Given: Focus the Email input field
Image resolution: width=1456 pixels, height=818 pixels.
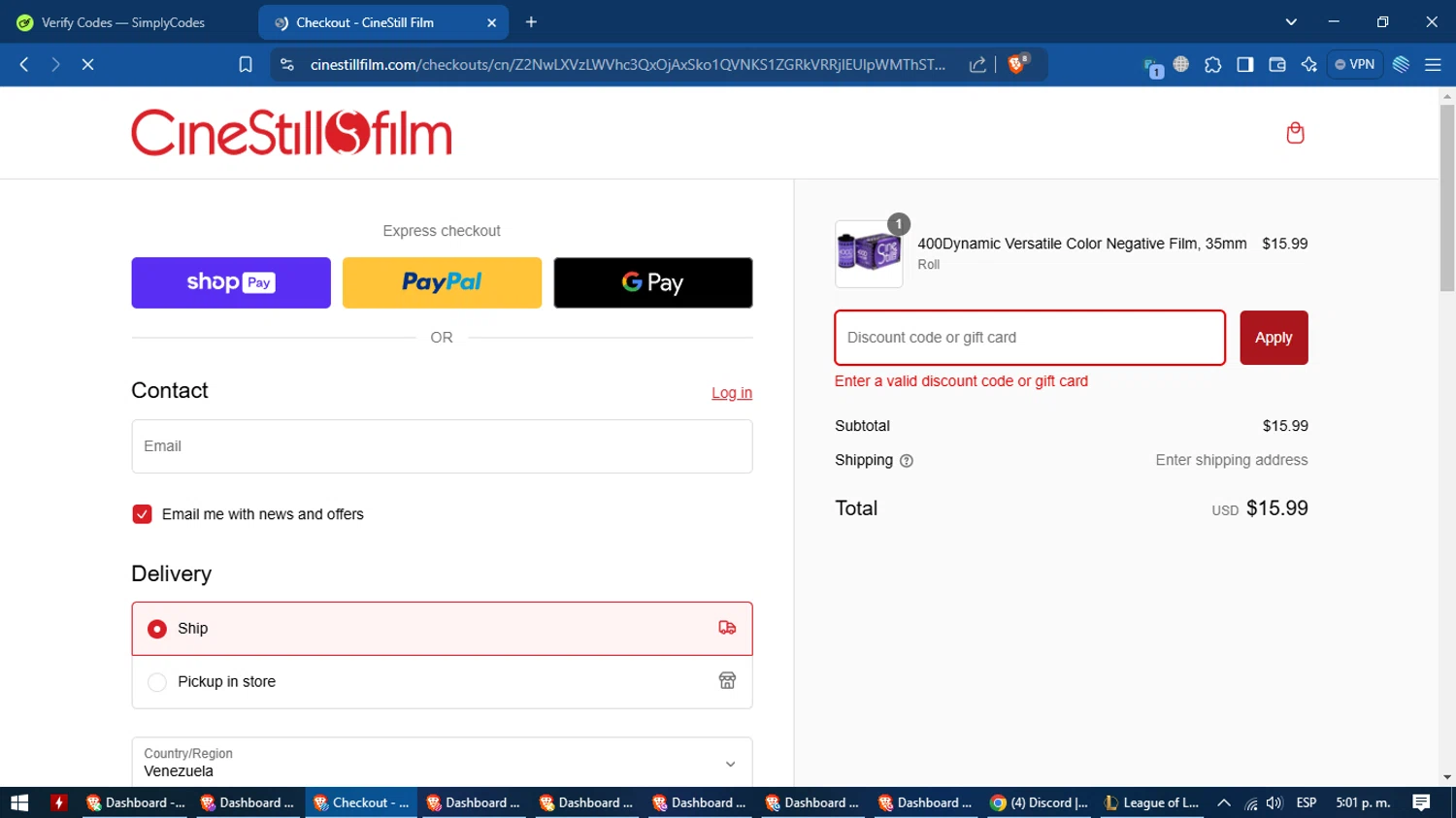Looking at the screenshot, I should [x=442, y=446].
